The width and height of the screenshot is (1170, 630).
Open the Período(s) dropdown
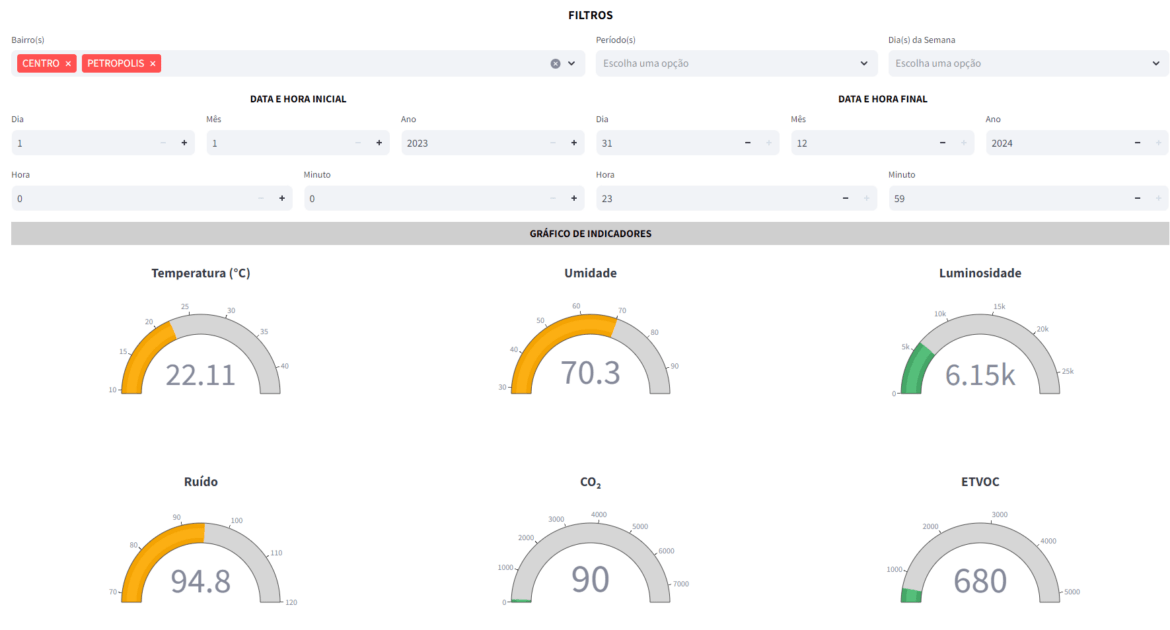coord(736,64)
